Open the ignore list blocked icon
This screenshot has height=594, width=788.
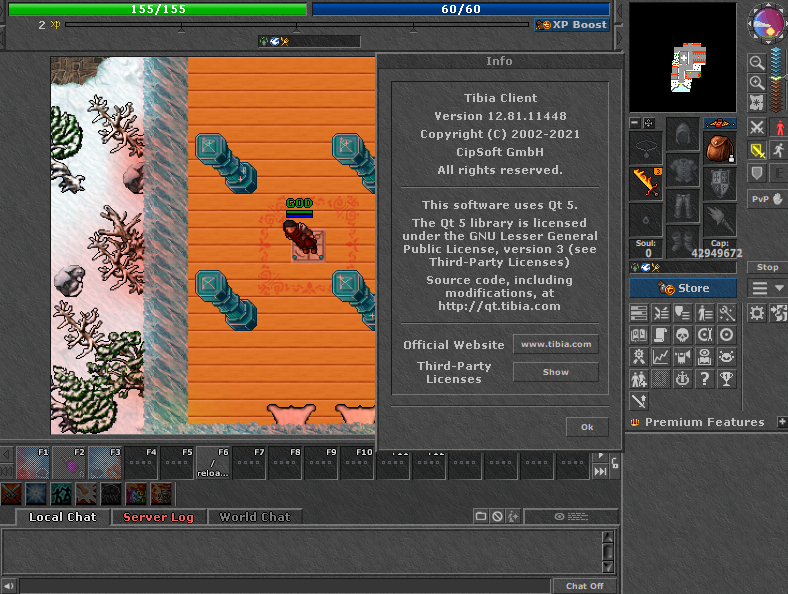click(x=497, y=517)
